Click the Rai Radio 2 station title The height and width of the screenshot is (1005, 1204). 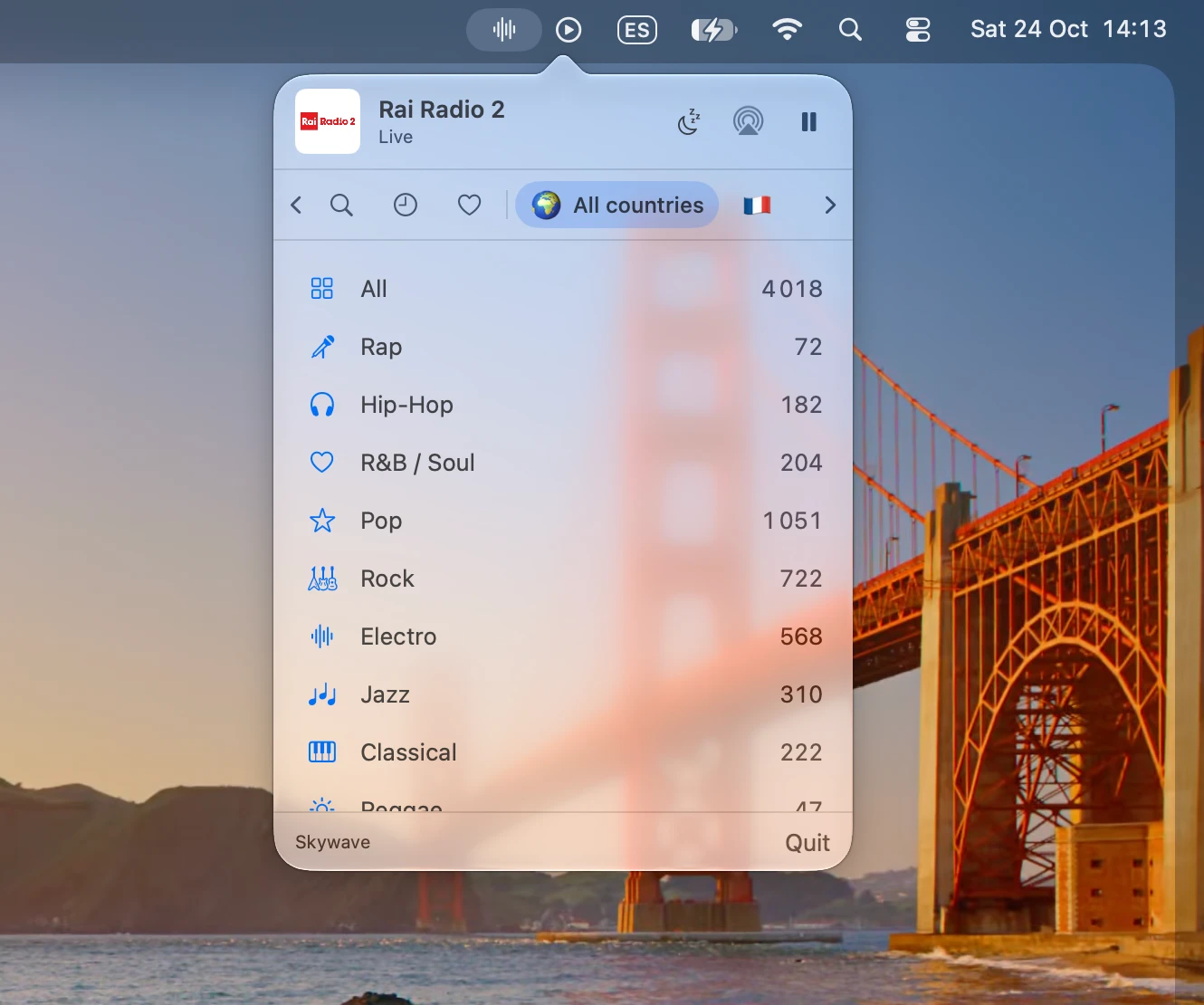tap(442, 110)
